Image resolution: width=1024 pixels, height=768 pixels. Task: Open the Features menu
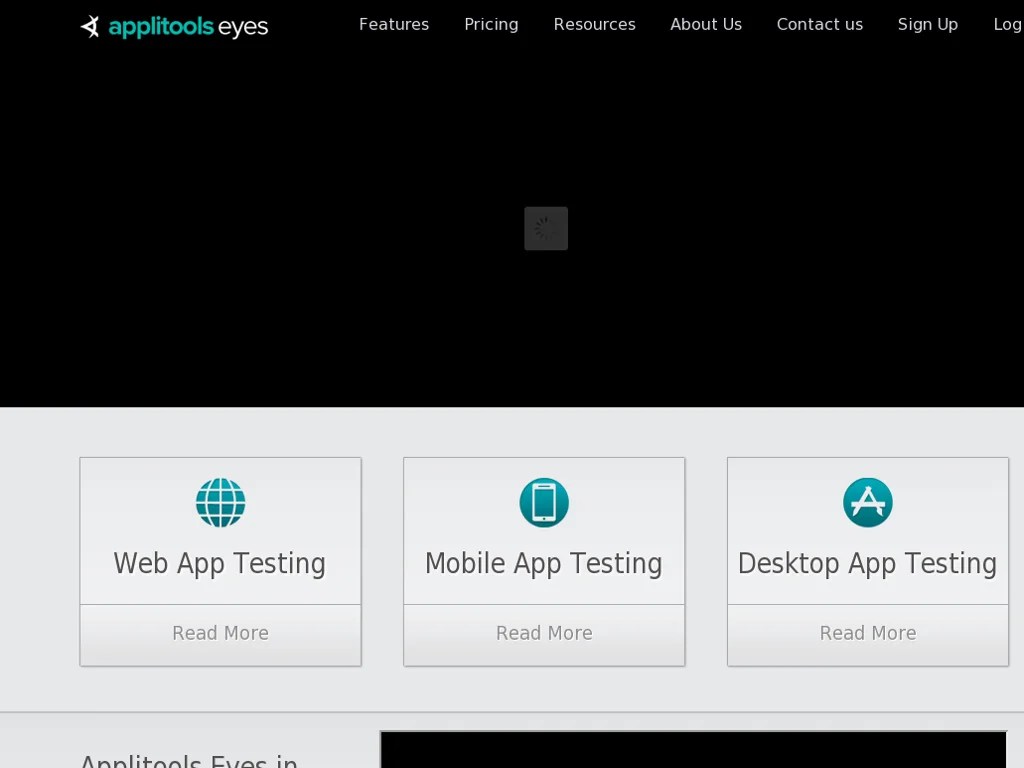393,24
